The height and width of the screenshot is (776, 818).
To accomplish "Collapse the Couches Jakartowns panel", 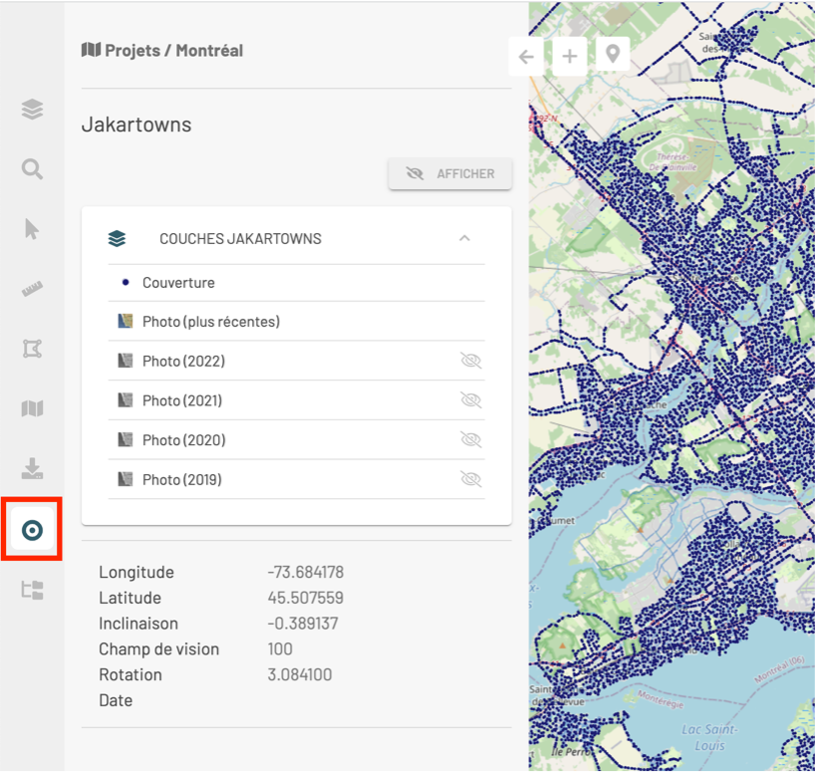I will 464,238.
